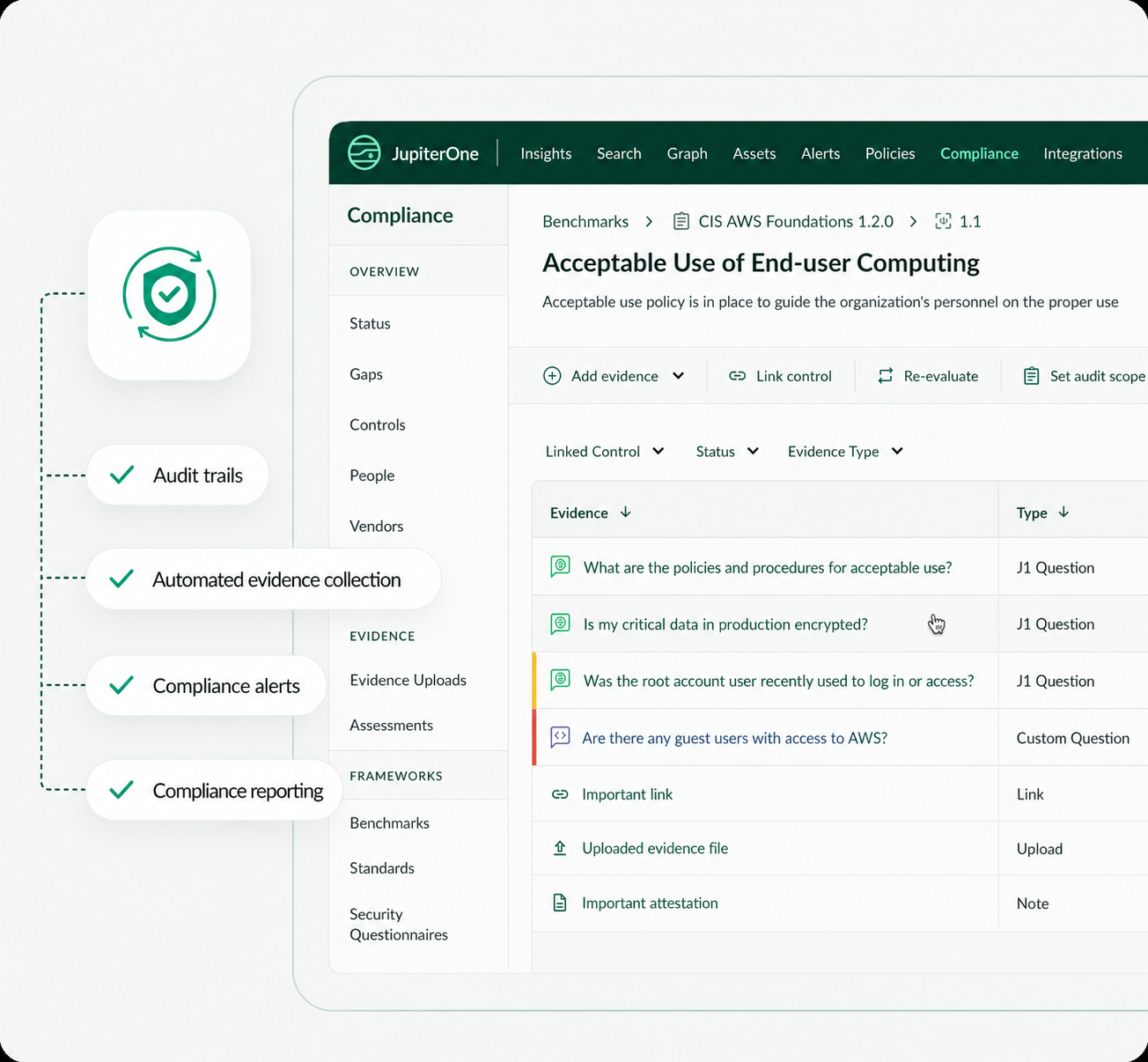This screenshot has height=1062, width=1148.
Task: Click the Link control button
Action: (x=780, y=376)
